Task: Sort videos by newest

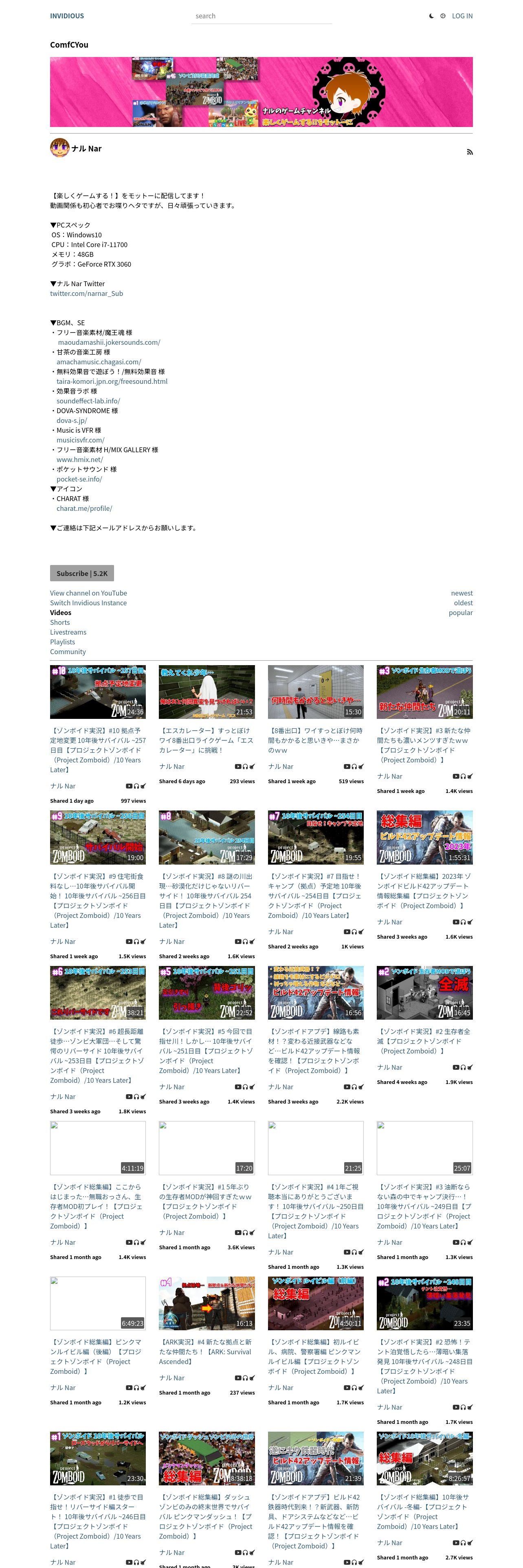Action: tap(461, 593)
